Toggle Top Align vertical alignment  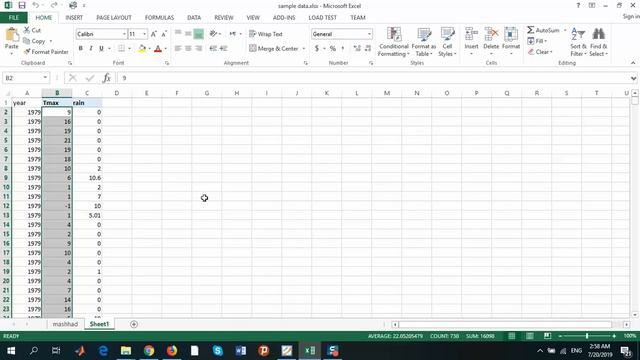pyautogui.click(x=178, y=34)
